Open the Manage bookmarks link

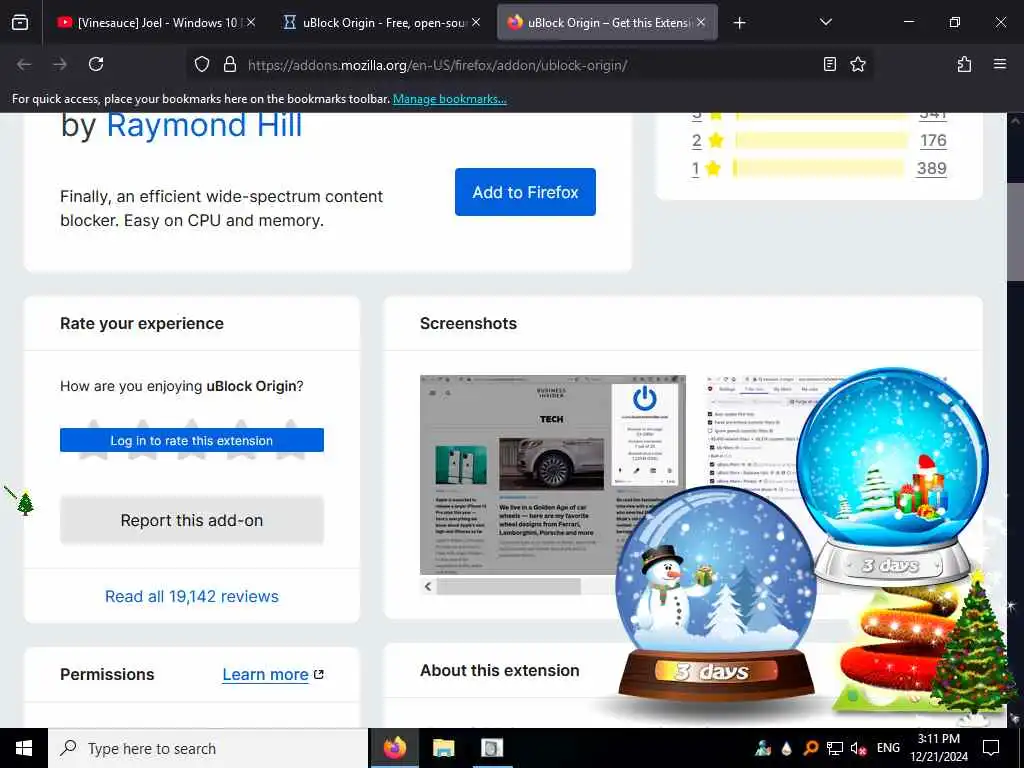click(x=449, y=99)
